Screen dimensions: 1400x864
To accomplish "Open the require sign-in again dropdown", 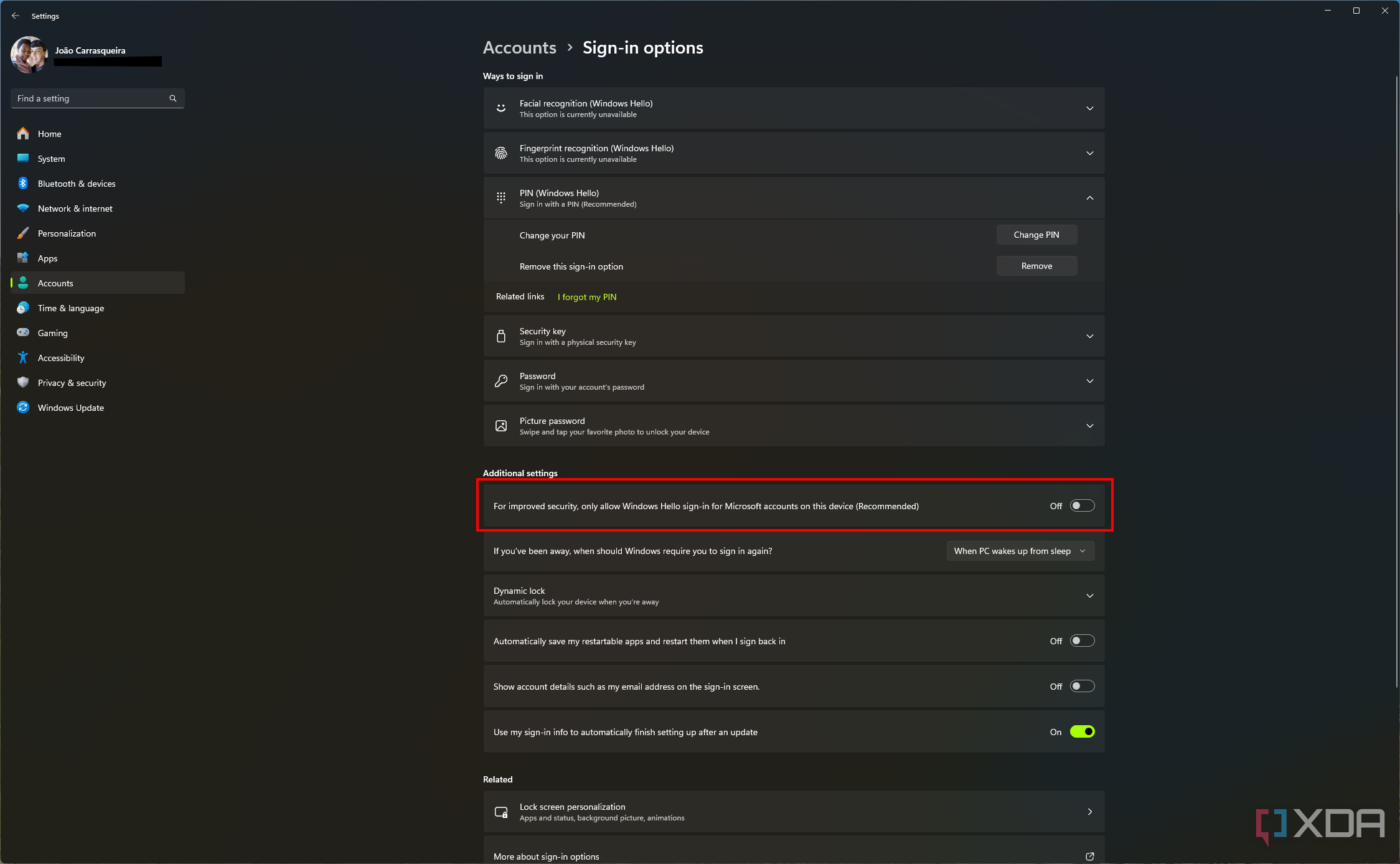I will 1020,551.
